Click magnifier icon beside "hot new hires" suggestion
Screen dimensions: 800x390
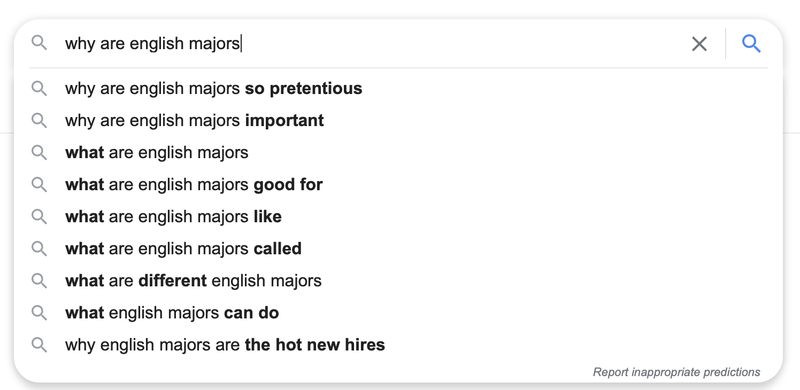[x=39, y=345]
